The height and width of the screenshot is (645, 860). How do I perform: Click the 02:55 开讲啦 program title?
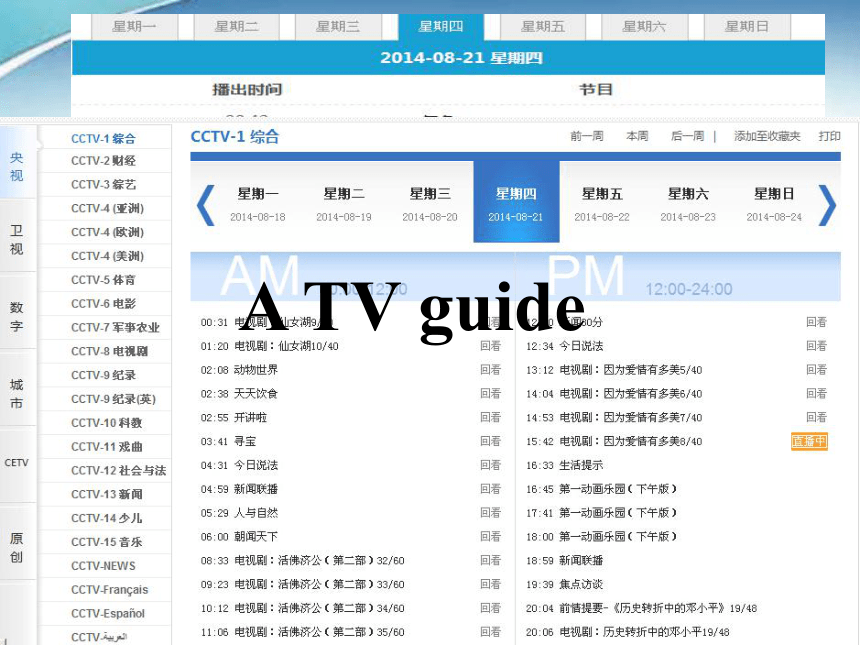[251, 417]
